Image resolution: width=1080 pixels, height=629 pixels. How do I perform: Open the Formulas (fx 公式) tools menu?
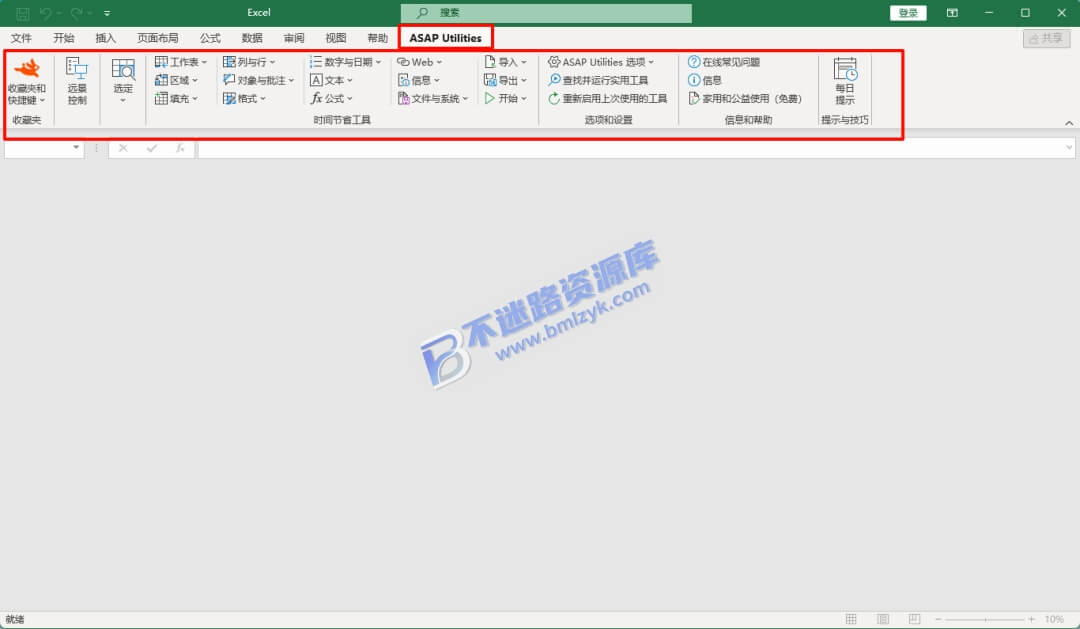[331, 99]
